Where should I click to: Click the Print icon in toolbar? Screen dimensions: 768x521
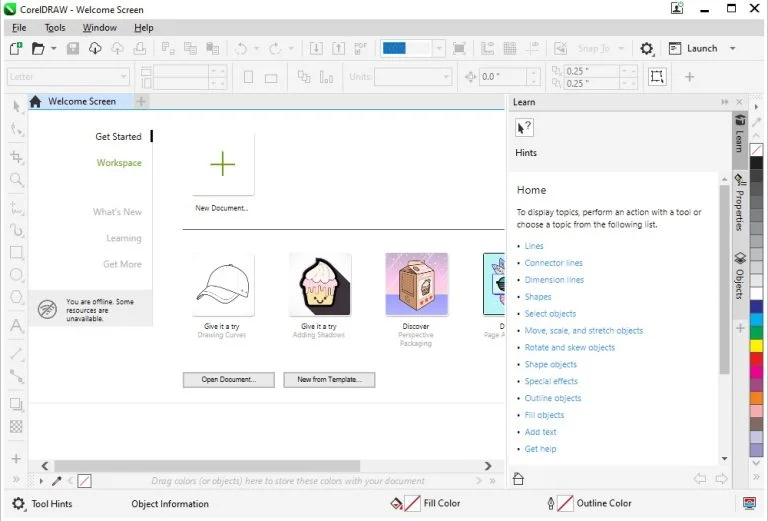tap(140, 48)
